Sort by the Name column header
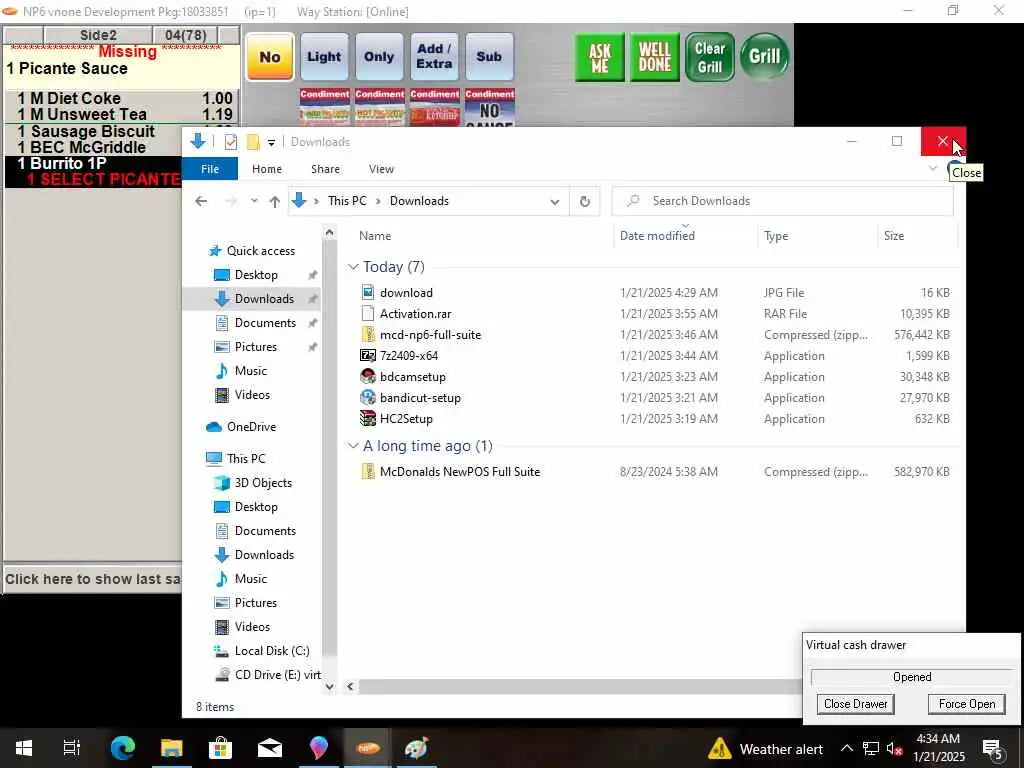Screen dimensions: 1024x768 tap(375, 236)
